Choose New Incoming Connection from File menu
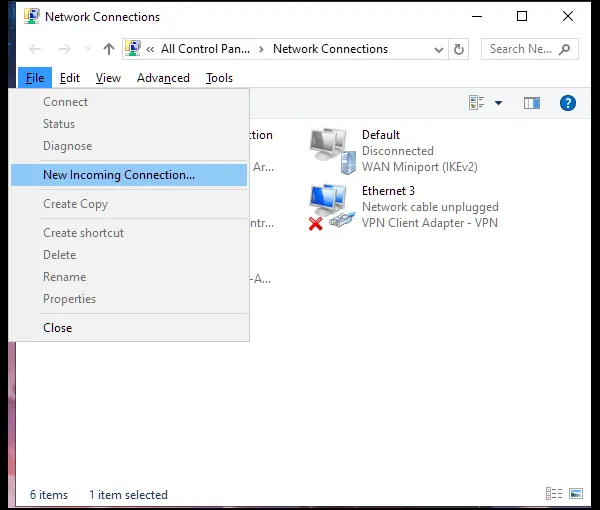This screenshot has height=510, width=600. (119, 175)
